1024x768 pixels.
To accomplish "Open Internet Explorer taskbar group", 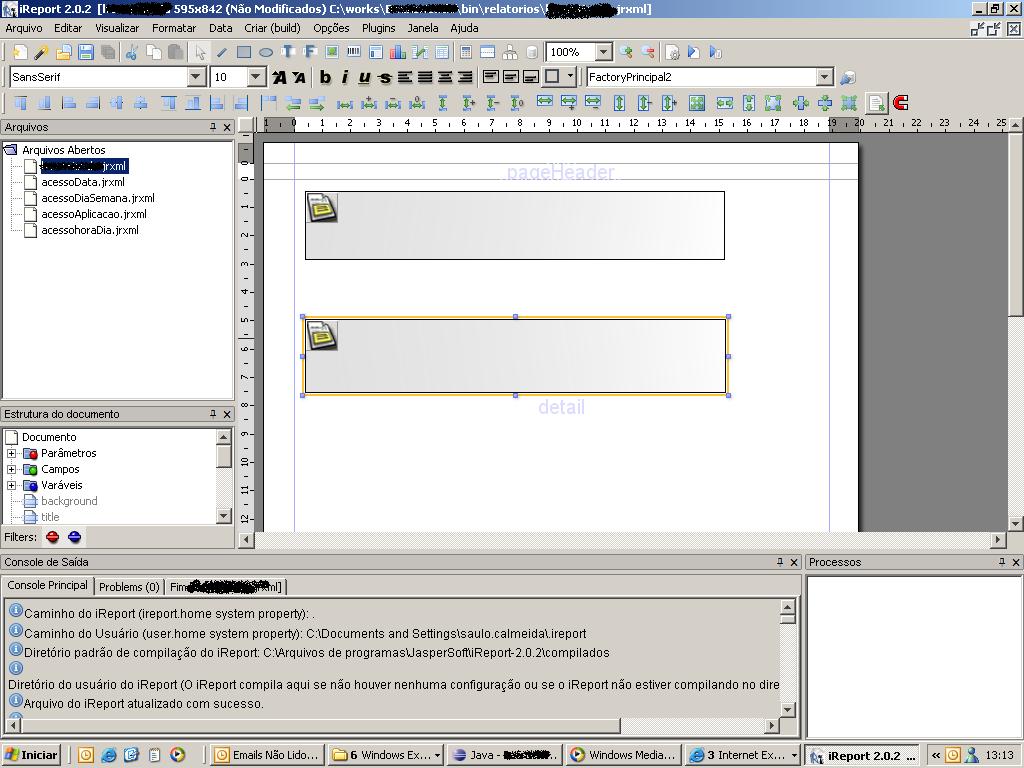I will click(x=744, y=755).
